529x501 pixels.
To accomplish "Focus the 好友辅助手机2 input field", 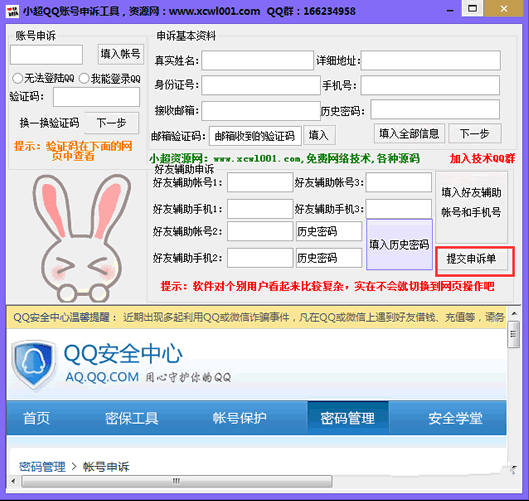I will [x=260, y=258].
